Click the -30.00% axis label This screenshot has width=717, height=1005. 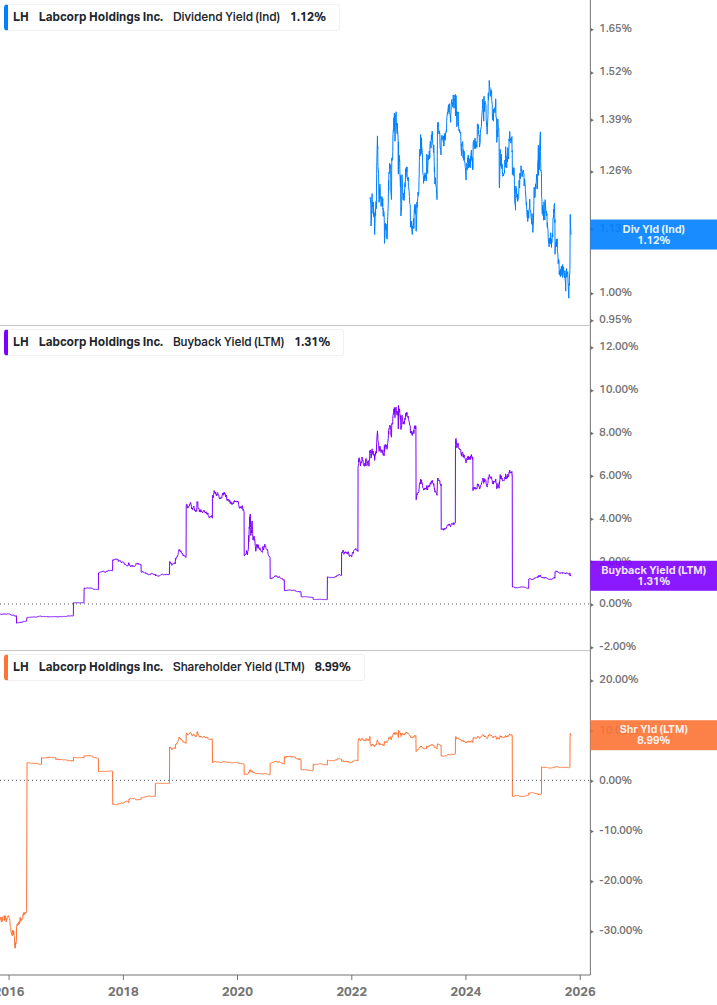[620, 930]
